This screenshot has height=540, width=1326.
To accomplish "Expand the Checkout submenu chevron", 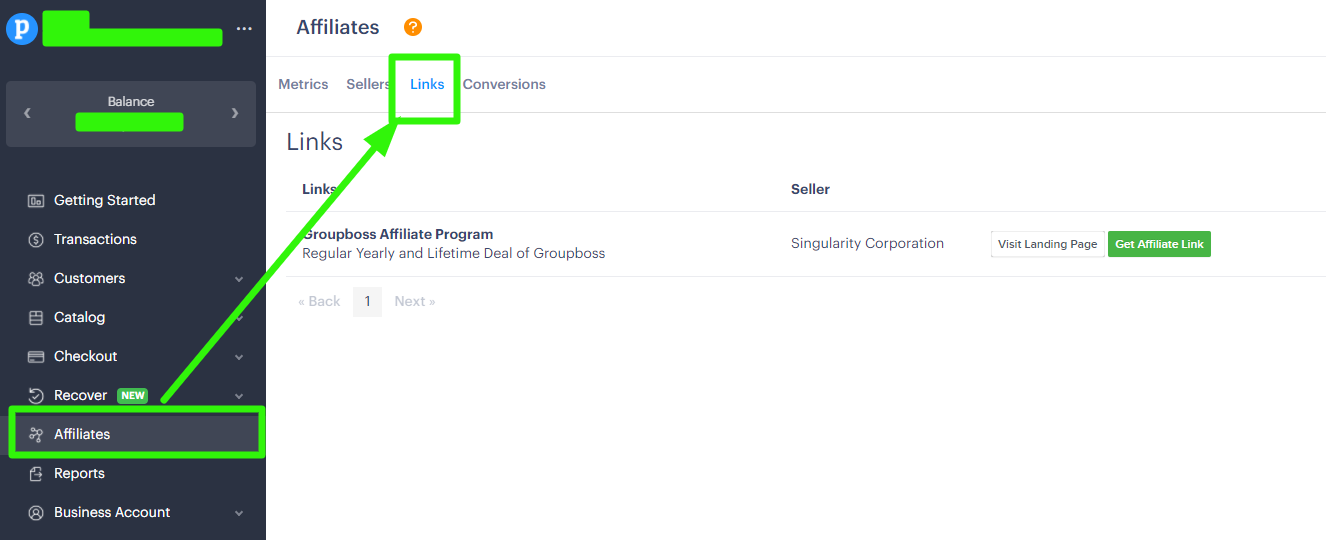I will pyautogui.click(x=239, y=357).
